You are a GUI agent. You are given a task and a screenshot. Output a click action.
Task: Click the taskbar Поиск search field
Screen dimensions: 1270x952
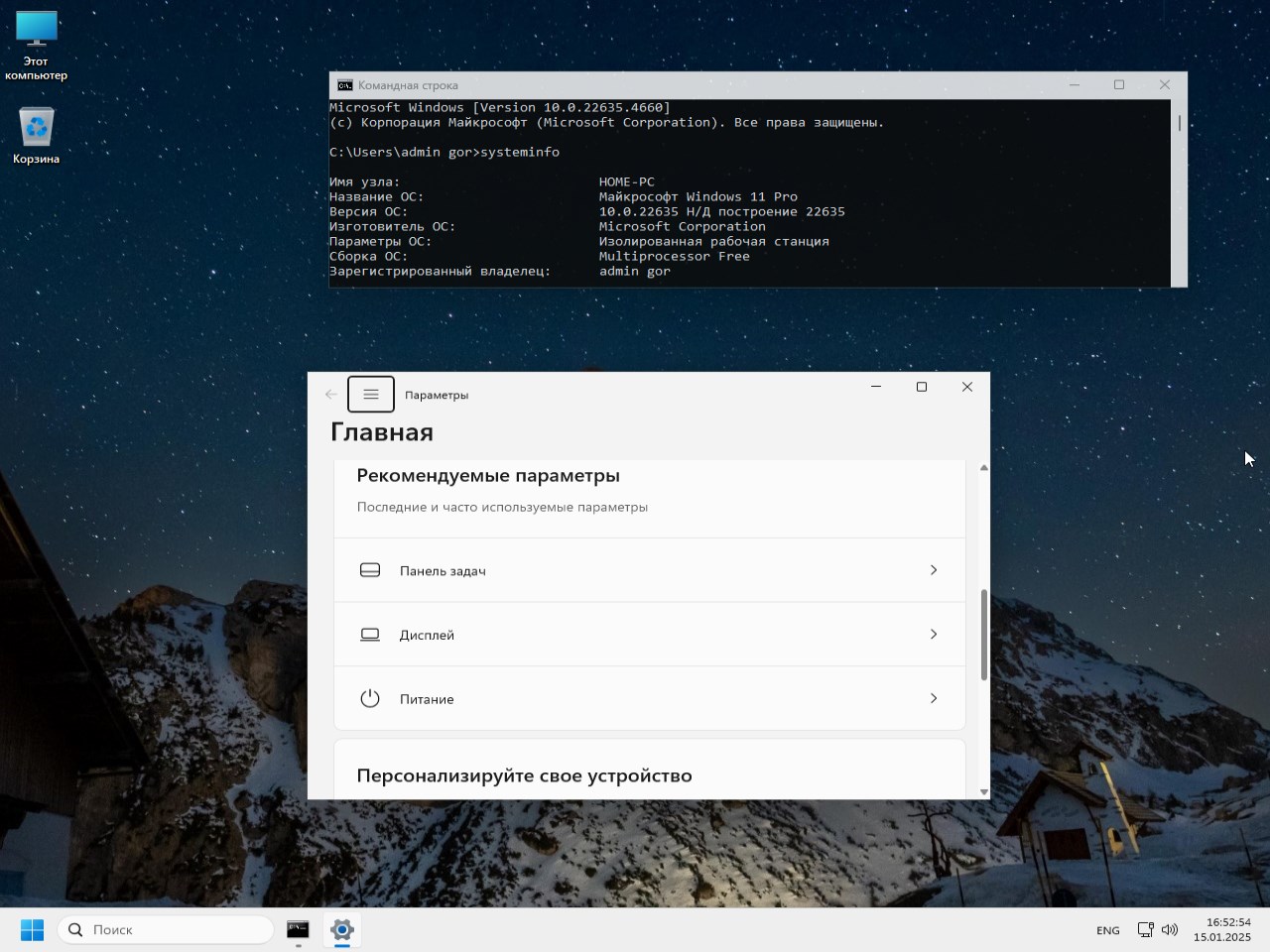(x=167, y=929)
